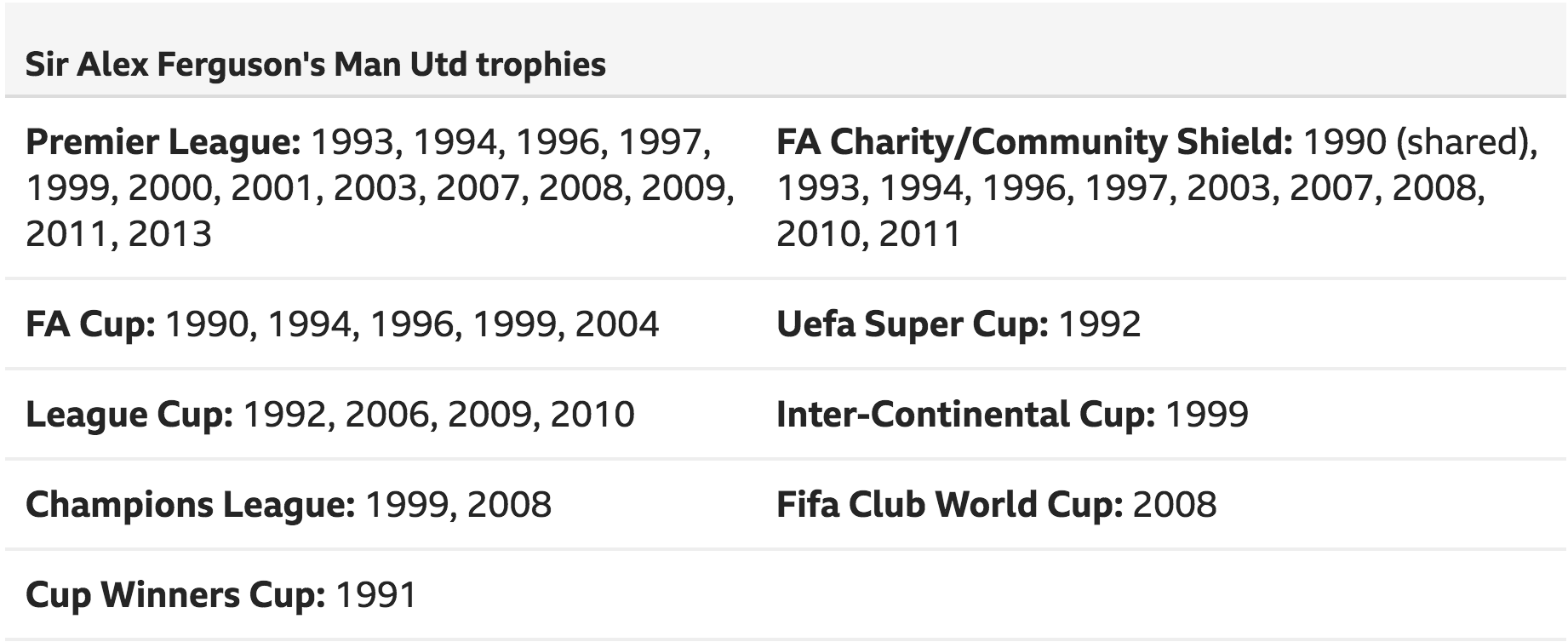Select year 2004 in the FA Cup row
Viewport: 1568px width, 642px height.
click(617, 324)
